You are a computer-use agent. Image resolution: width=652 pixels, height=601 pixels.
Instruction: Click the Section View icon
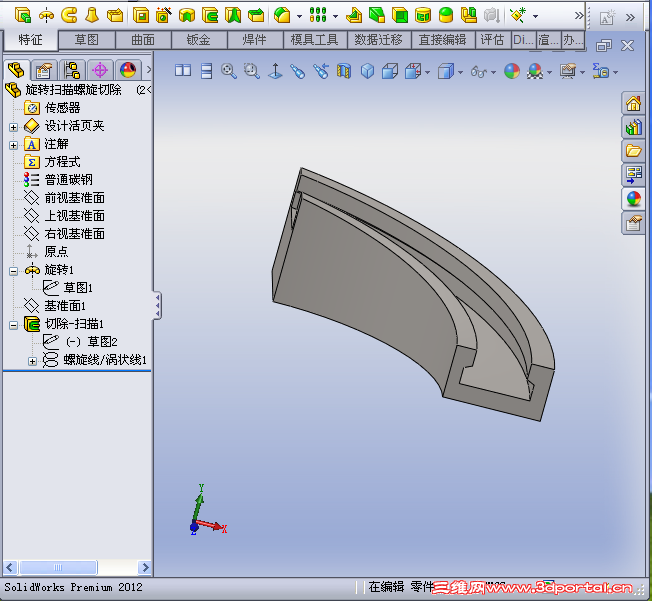pos(344,71)
